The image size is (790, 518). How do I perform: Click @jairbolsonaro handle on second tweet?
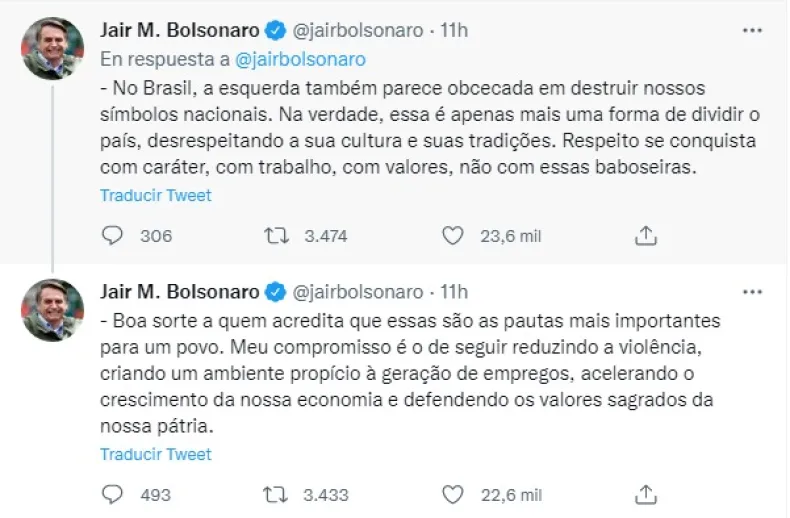pyautogui.click(x=356, y=291)
